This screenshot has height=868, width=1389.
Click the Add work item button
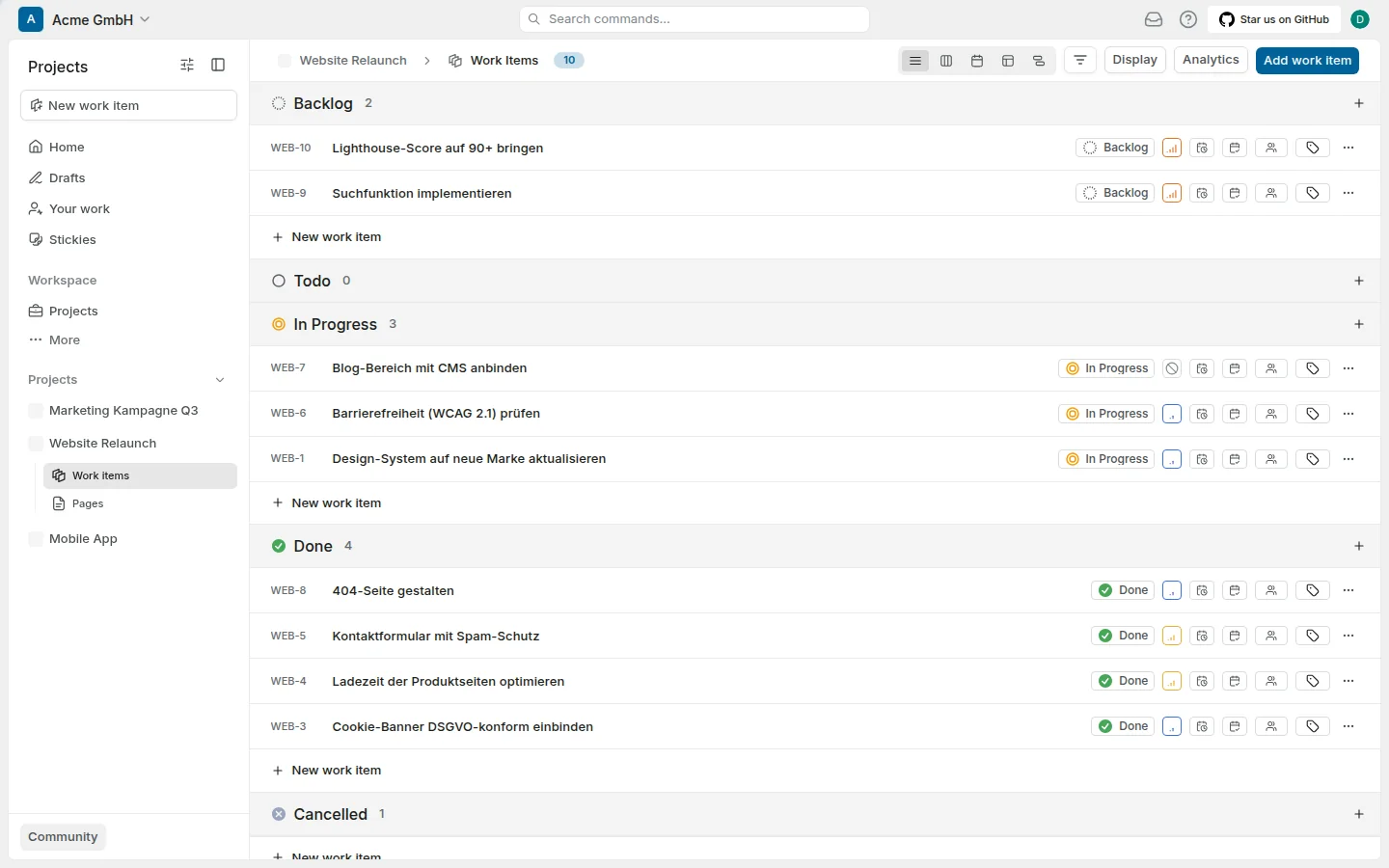point(1307,61)
